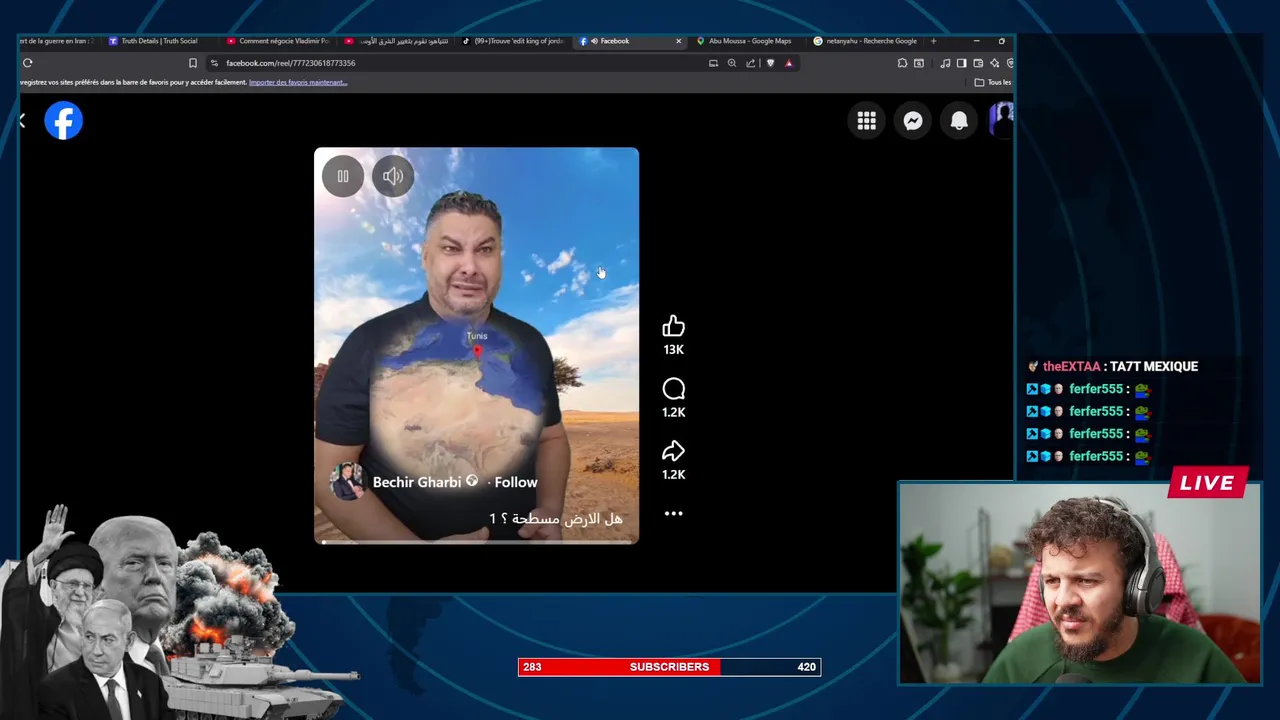Open the reel's three-dot more options menu

(673, 513)
